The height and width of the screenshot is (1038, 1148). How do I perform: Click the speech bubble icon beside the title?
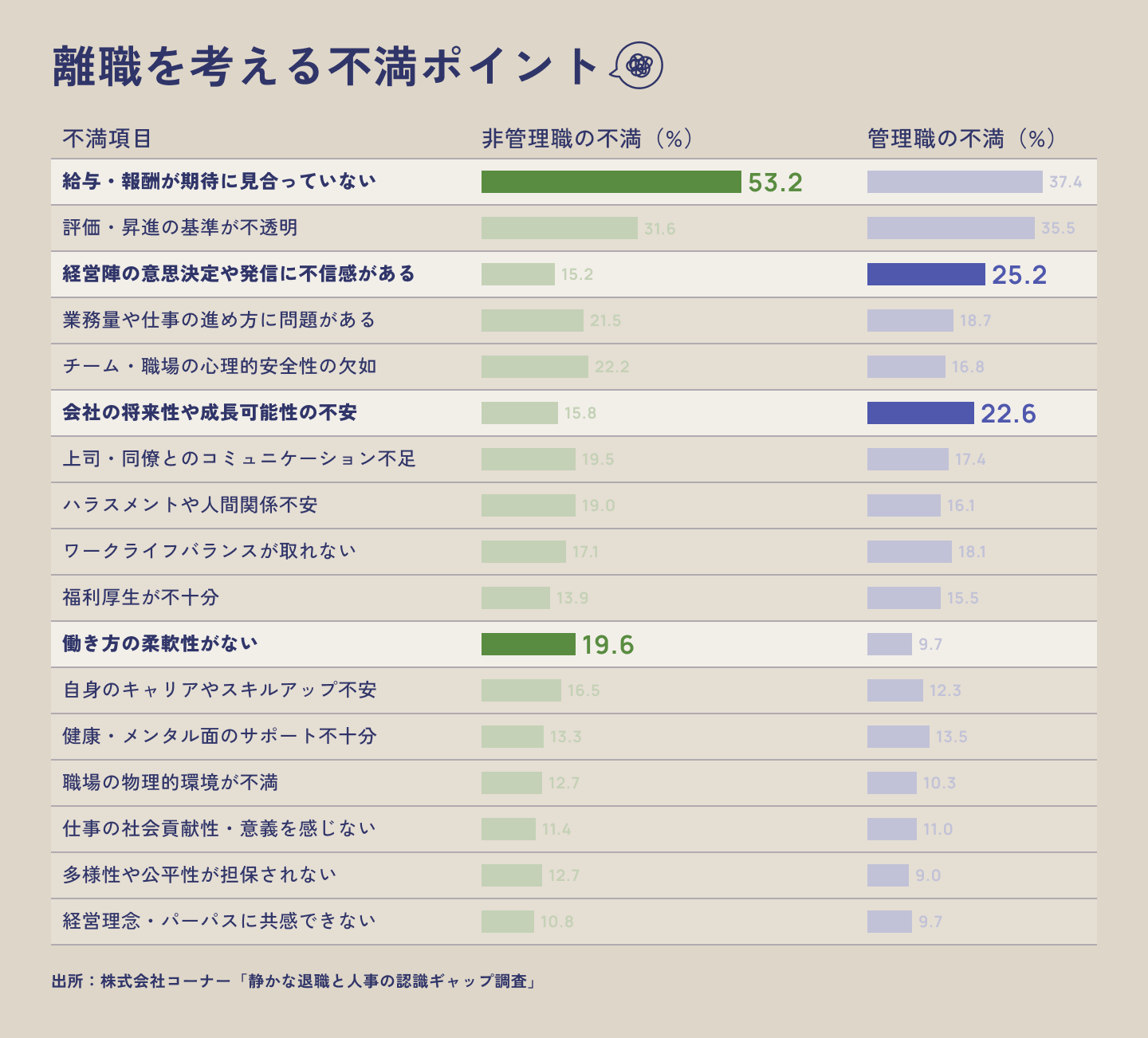(x=637, y=65)
